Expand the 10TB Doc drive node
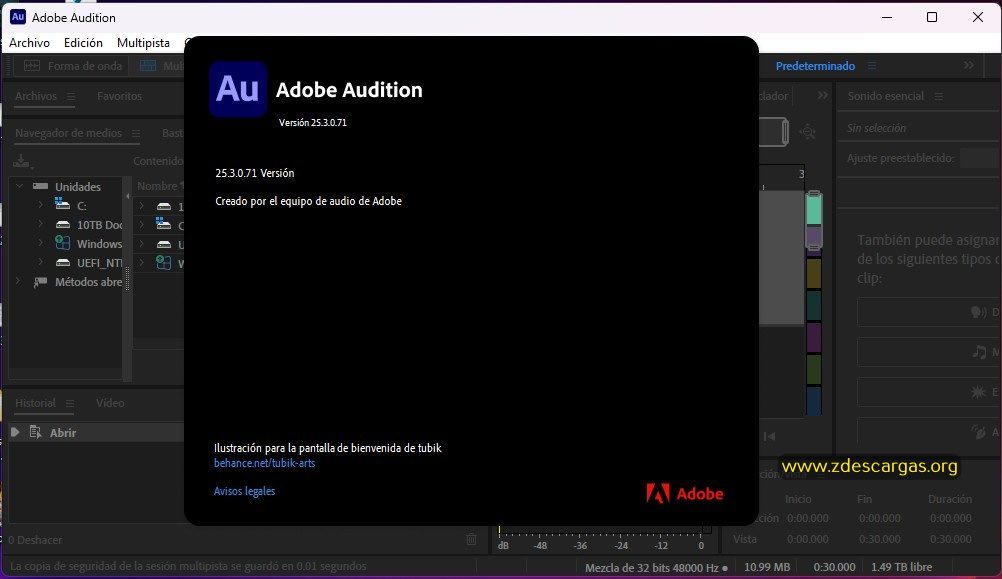Image resolution: width=1002 pixels, height=579 pixels. (40, 224)
